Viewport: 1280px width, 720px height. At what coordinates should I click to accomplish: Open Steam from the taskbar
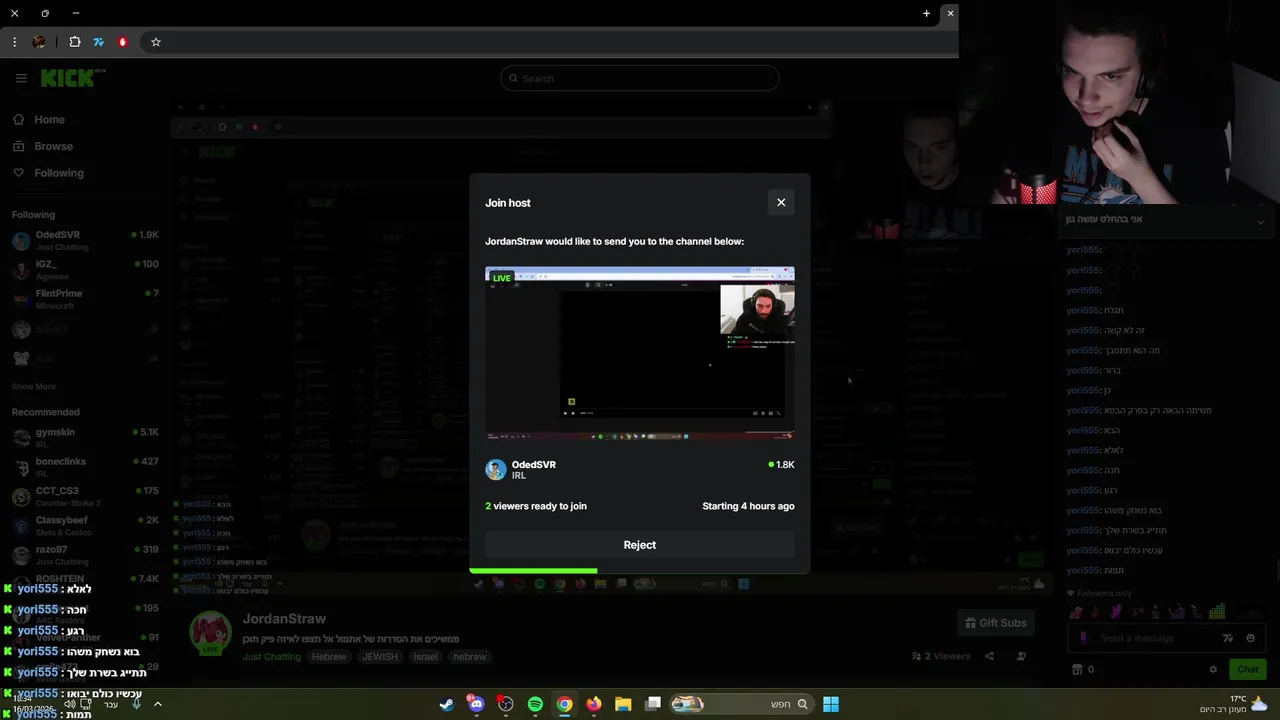pos(447,704)
